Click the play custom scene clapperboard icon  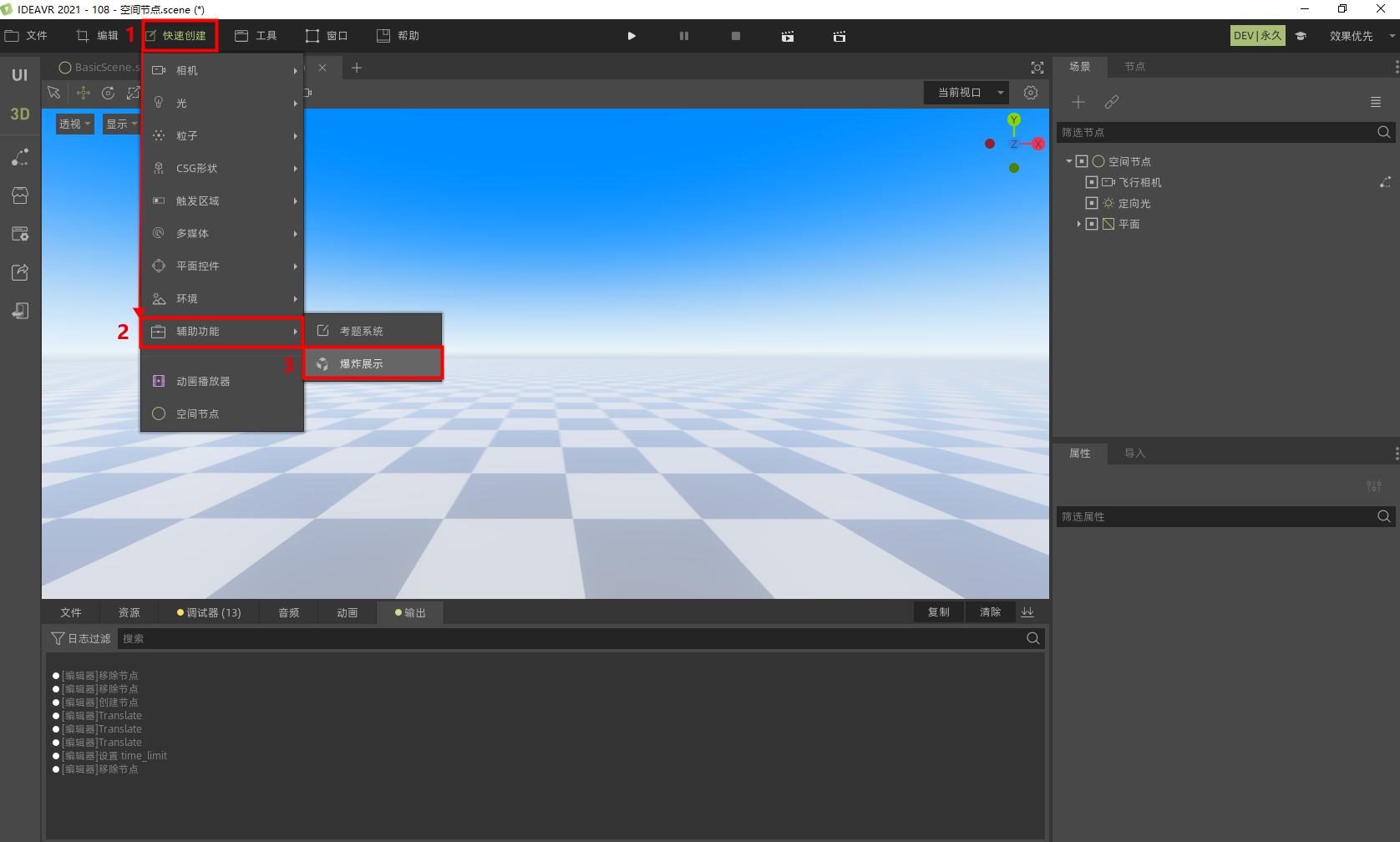[x=839, y=36]
